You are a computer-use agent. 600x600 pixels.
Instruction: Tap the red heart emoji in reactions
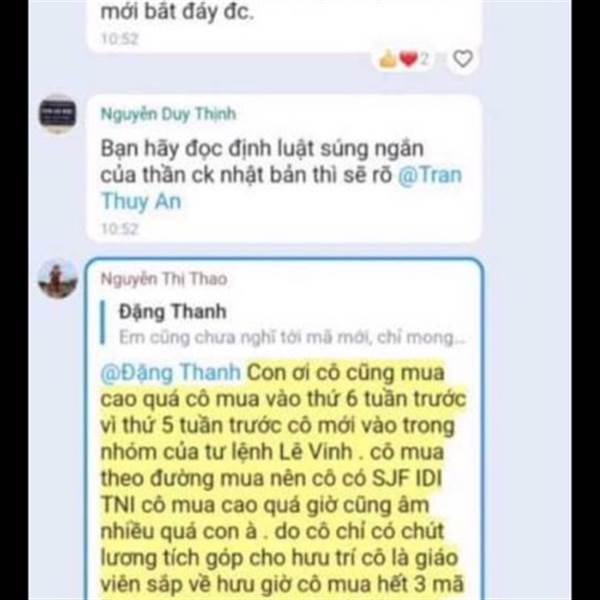408,59
